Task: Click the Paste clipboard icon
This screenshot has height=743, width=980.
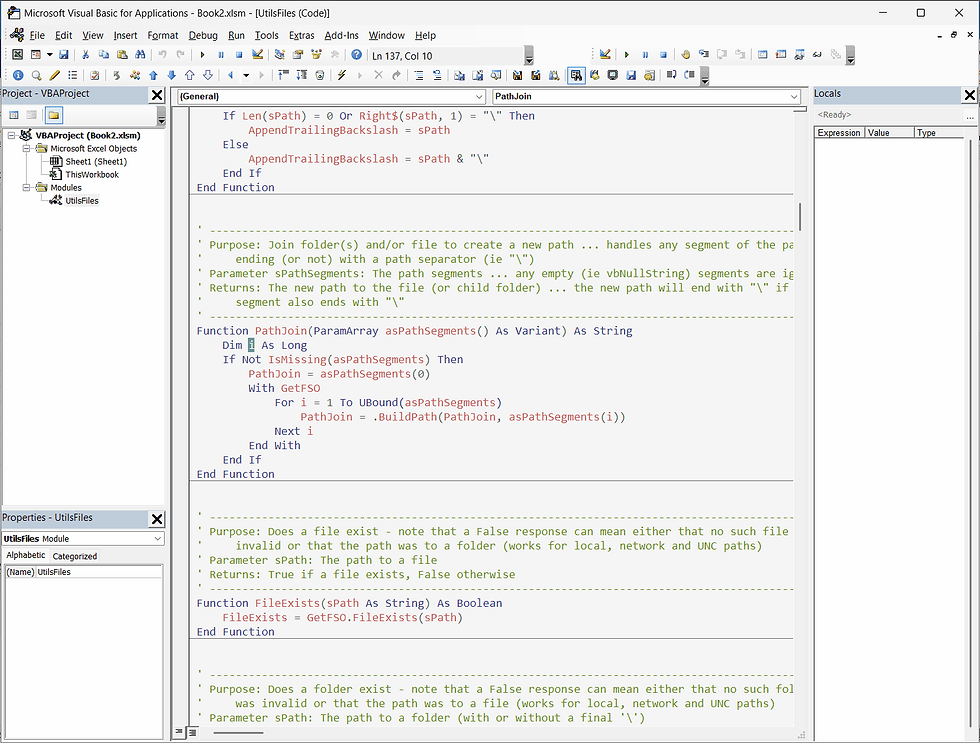Action: (122, 55)
